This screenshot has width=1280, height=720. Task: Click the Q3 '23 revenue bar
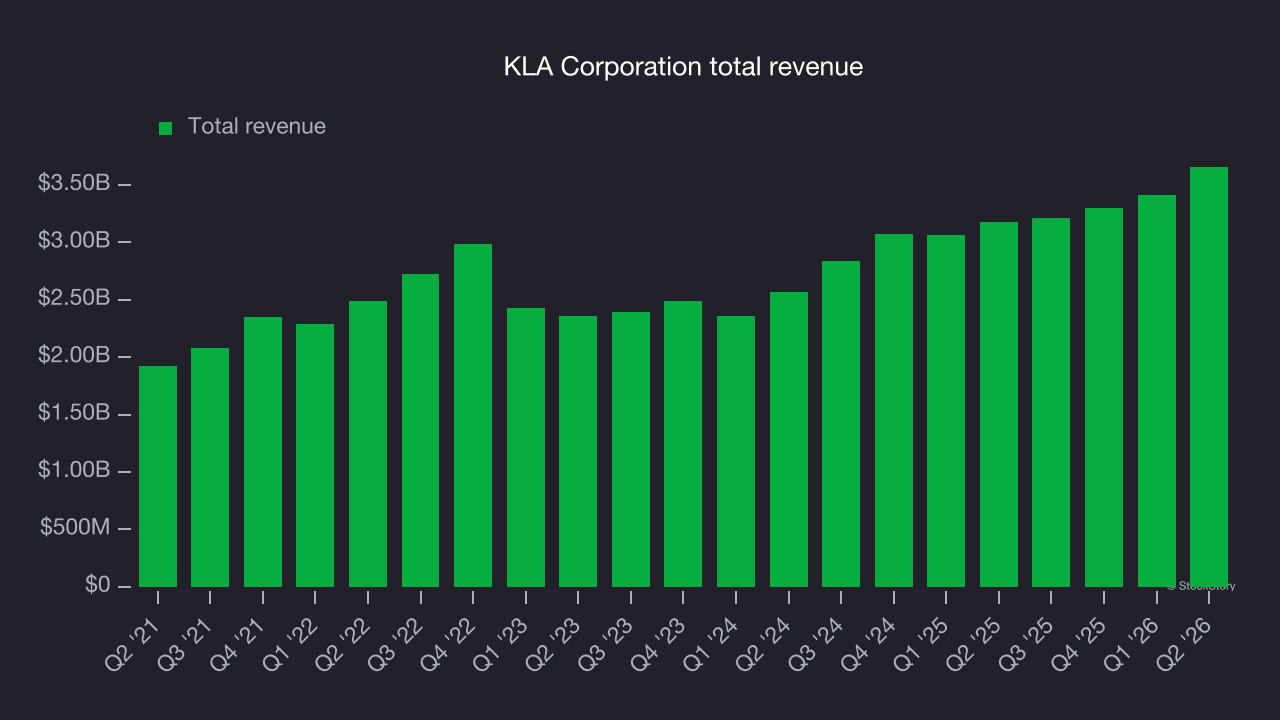(631, 449)
